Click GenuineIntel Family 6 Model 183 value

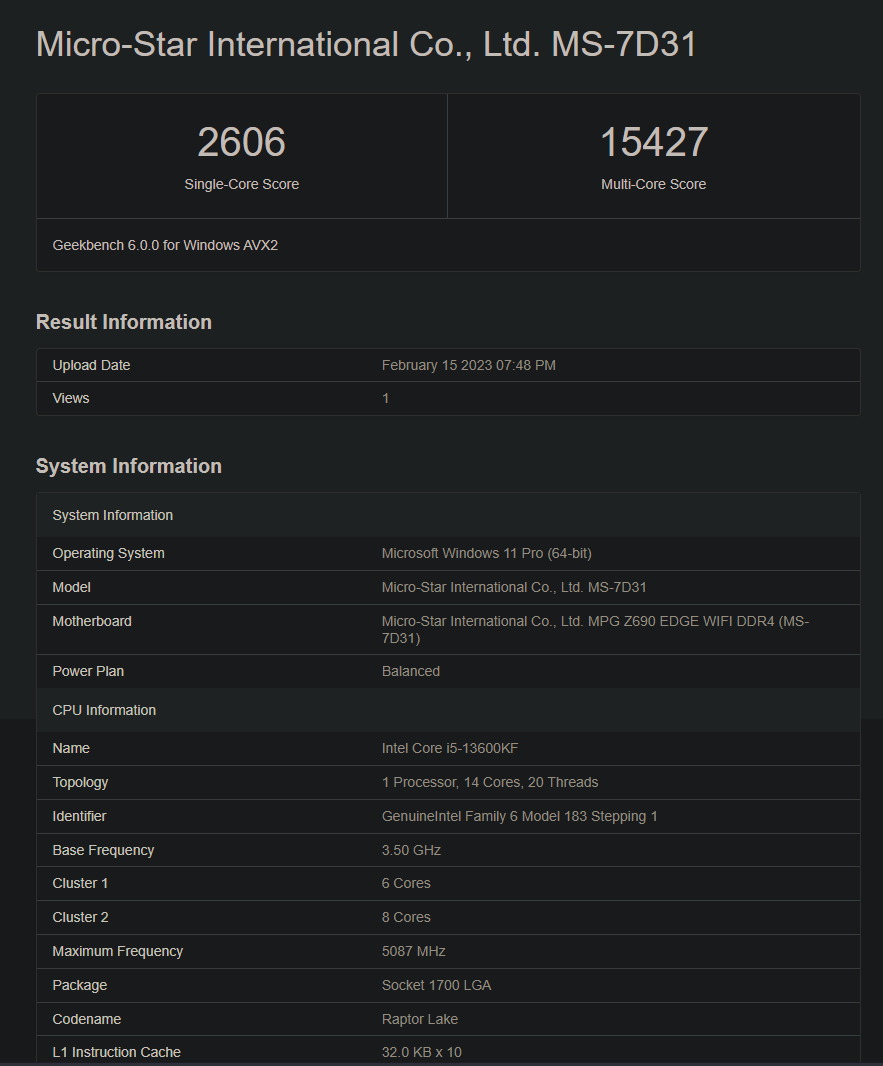pos(520,816)
